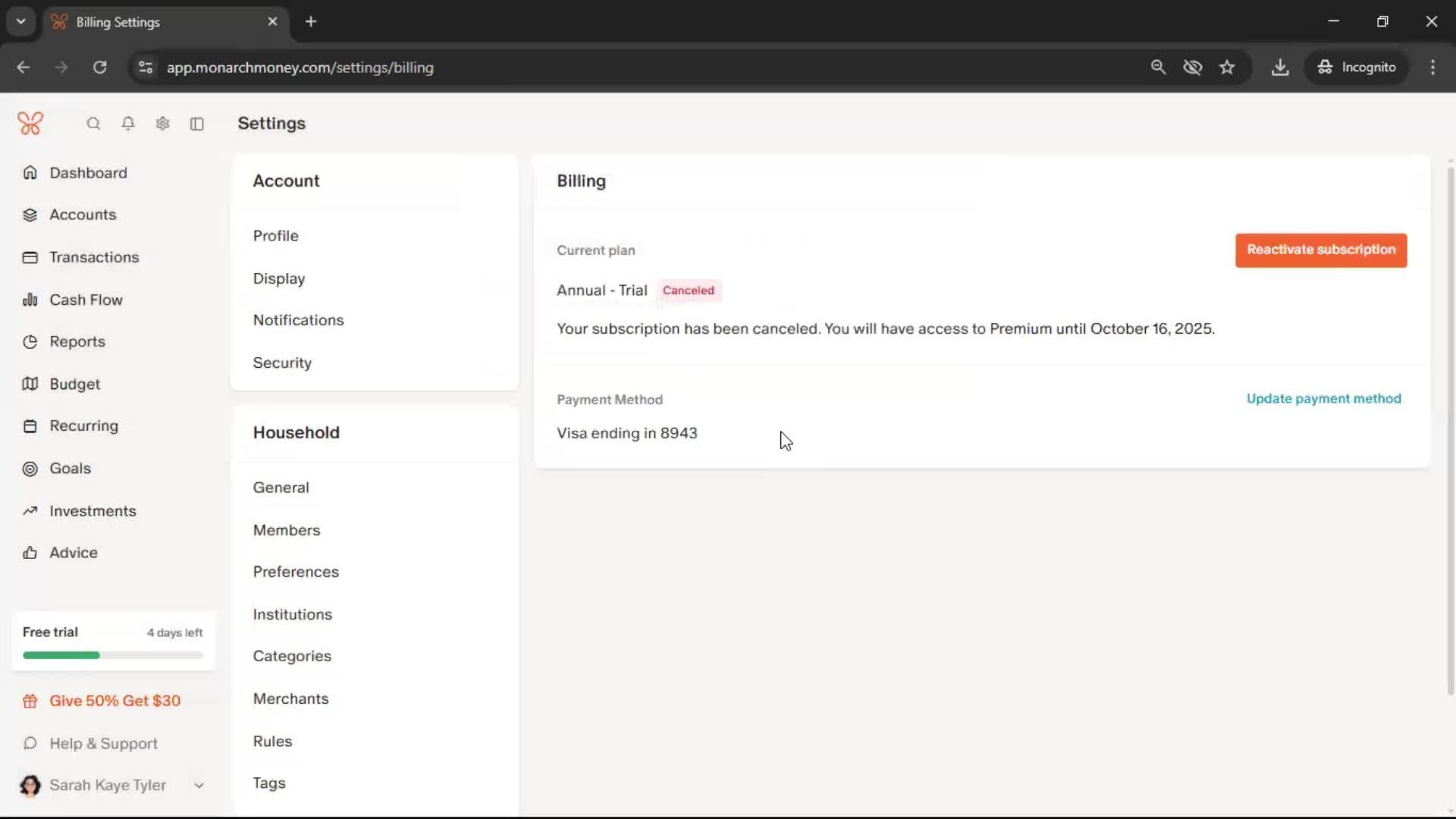Go to Goals page

(x=70, y=469)
